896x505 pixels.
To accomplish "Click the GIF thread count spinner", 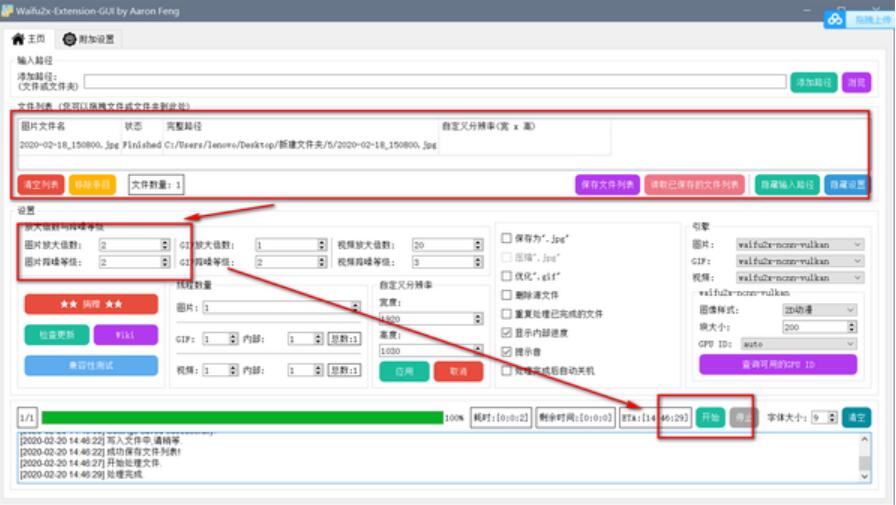I will [x=220, y=339].
